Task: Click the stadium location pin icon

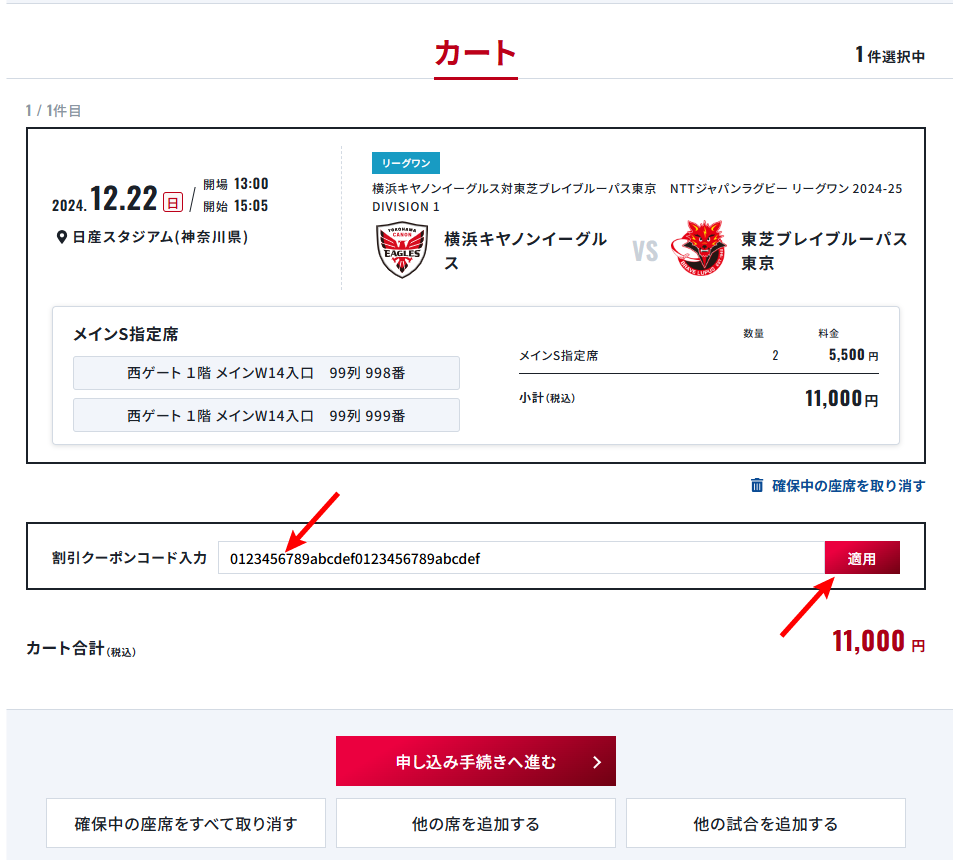Action: 61,237
